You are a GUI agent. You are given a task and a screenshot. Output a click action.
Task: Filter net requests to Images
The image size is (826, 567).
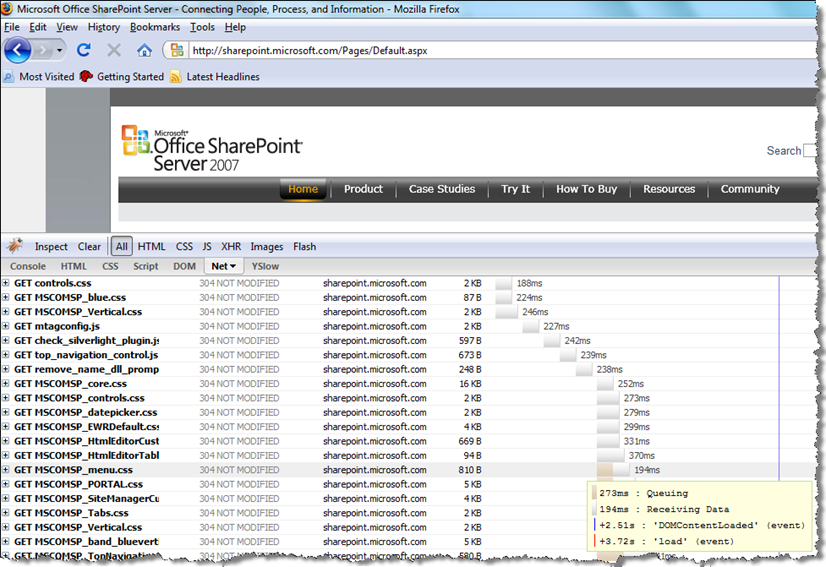pos(267,247)
